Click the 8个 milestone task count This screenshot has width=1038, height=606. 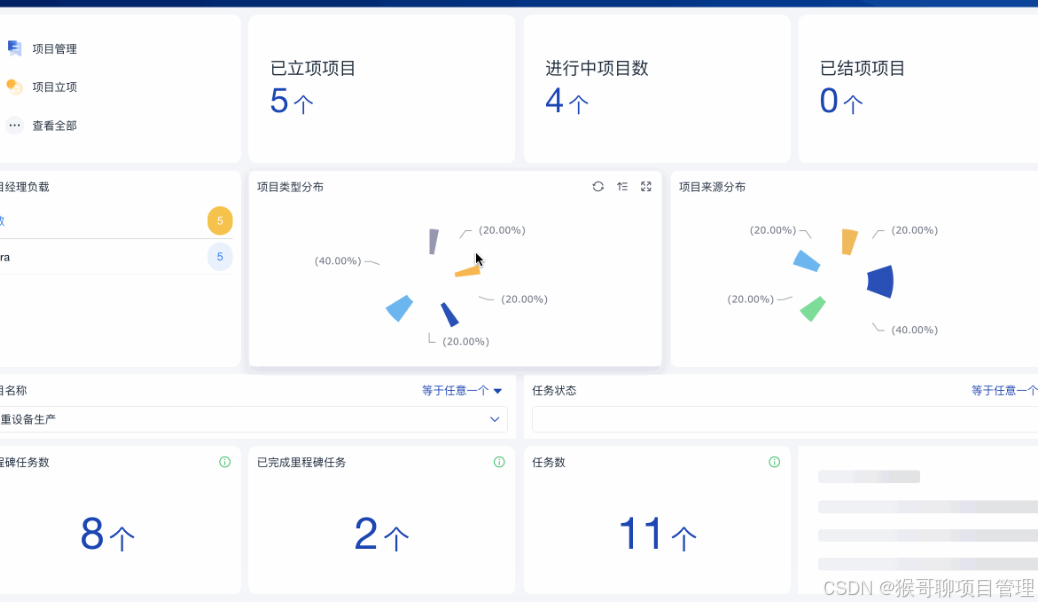point(107,534)
